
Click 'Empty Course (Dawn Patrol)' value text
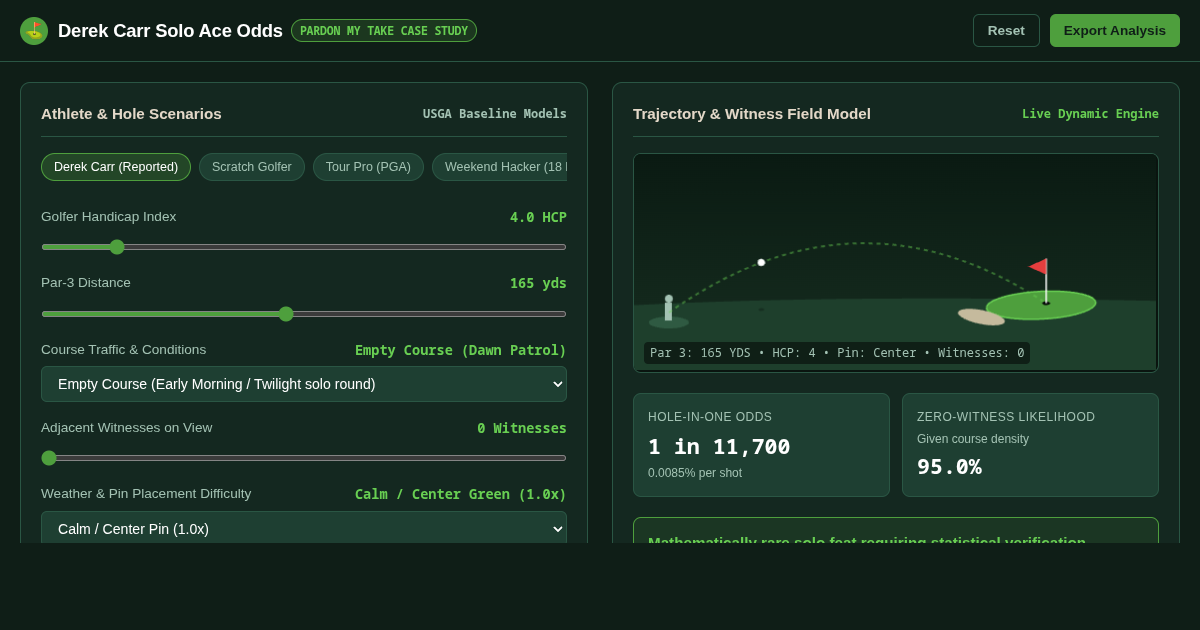pos(461,350)
